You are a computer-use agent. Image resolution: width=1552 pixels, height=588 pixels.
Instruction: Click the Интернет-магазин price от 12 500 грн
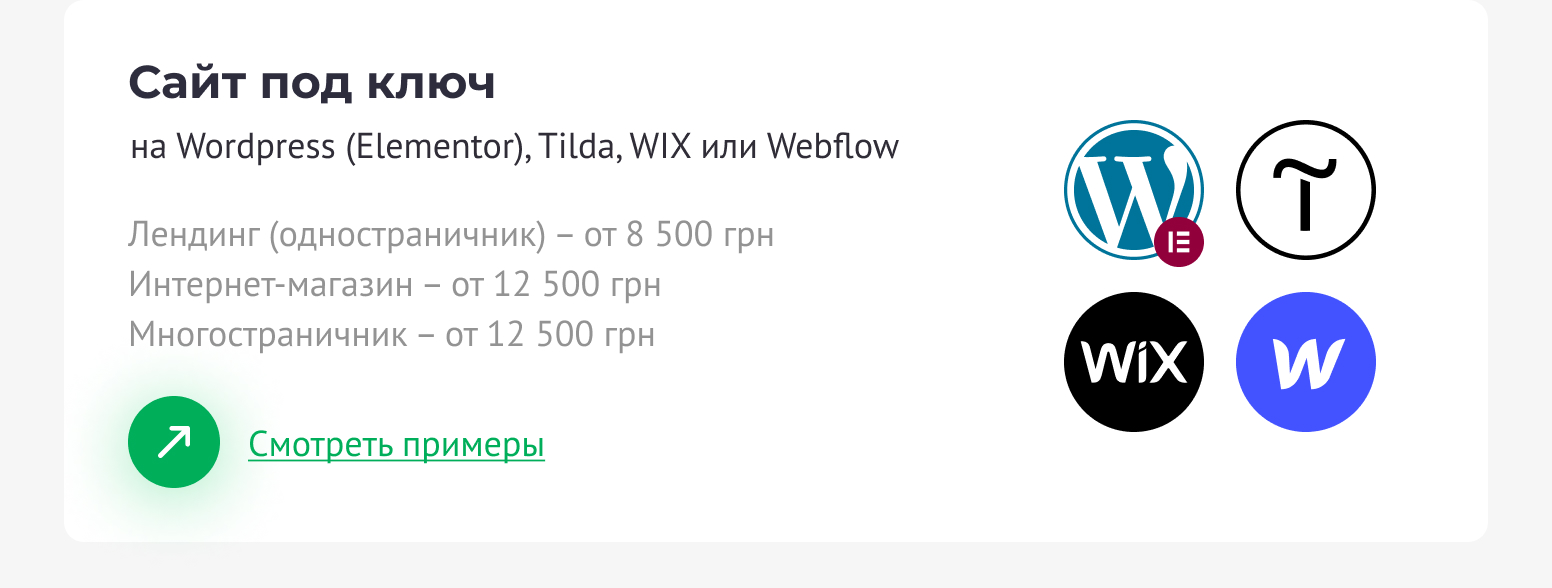556,285
